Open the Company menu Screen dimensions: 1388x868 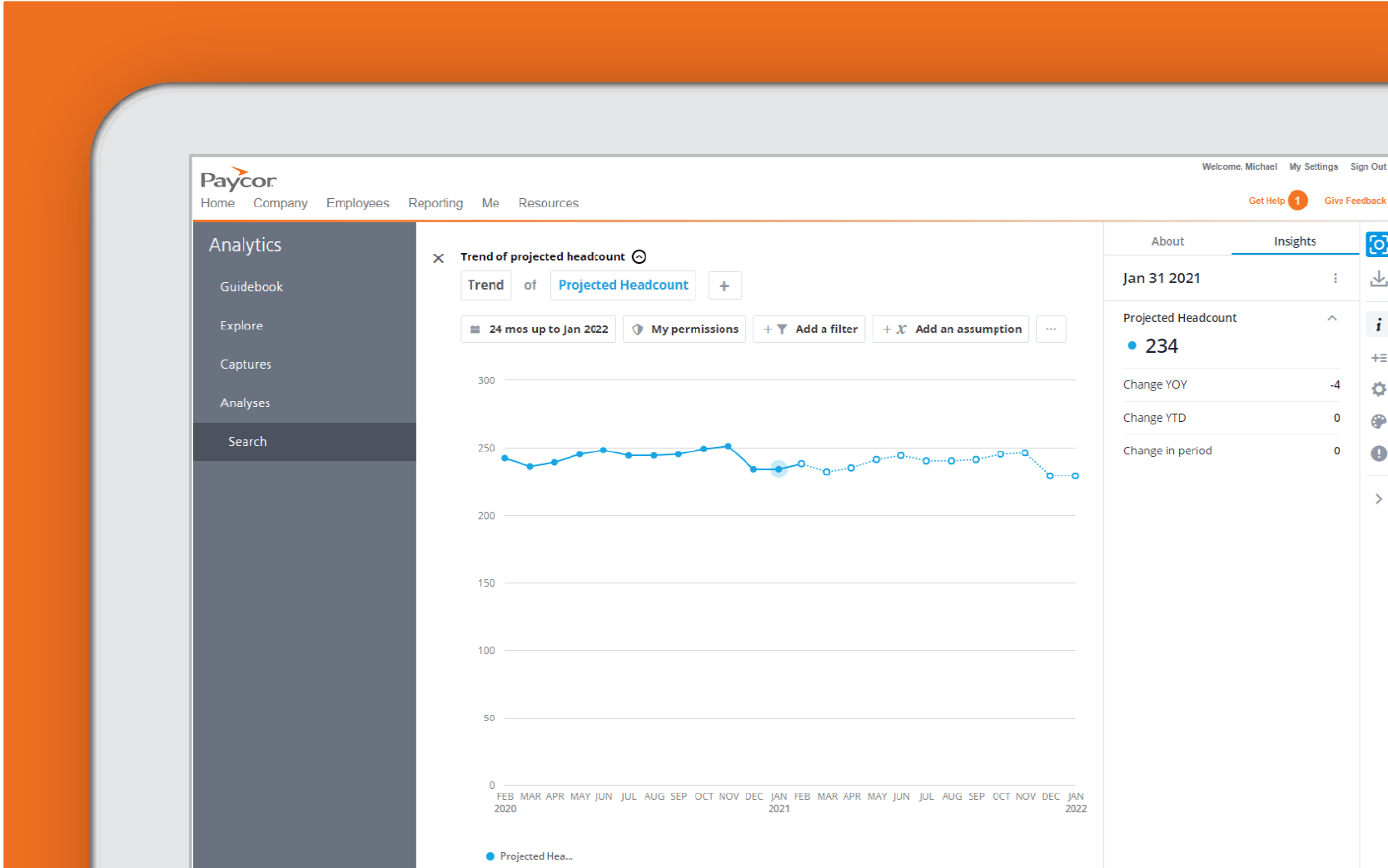pos(281,203)
